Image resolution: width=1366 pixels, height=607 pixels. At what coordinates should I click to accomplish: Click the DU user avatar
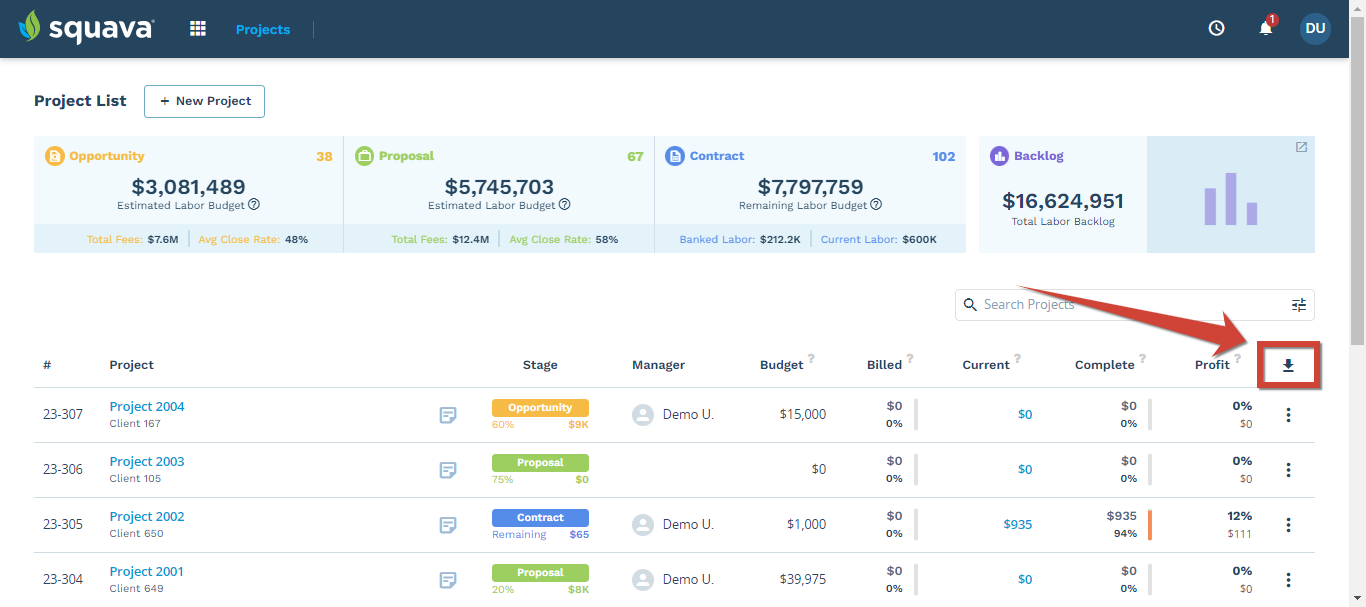(1315, 28)
